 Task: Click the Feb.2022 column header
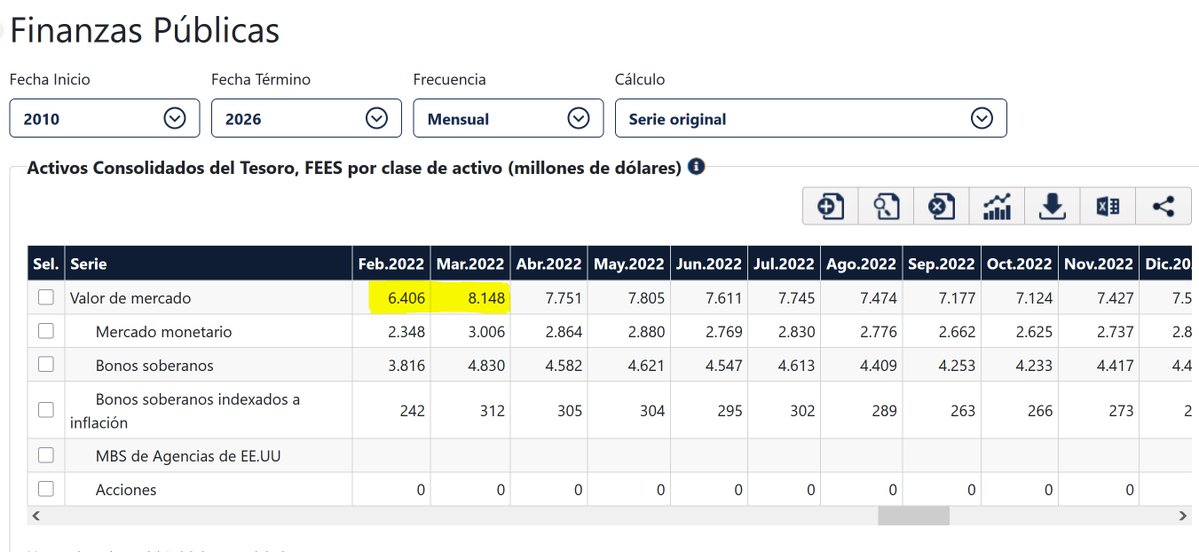click(x=392, y=264)
